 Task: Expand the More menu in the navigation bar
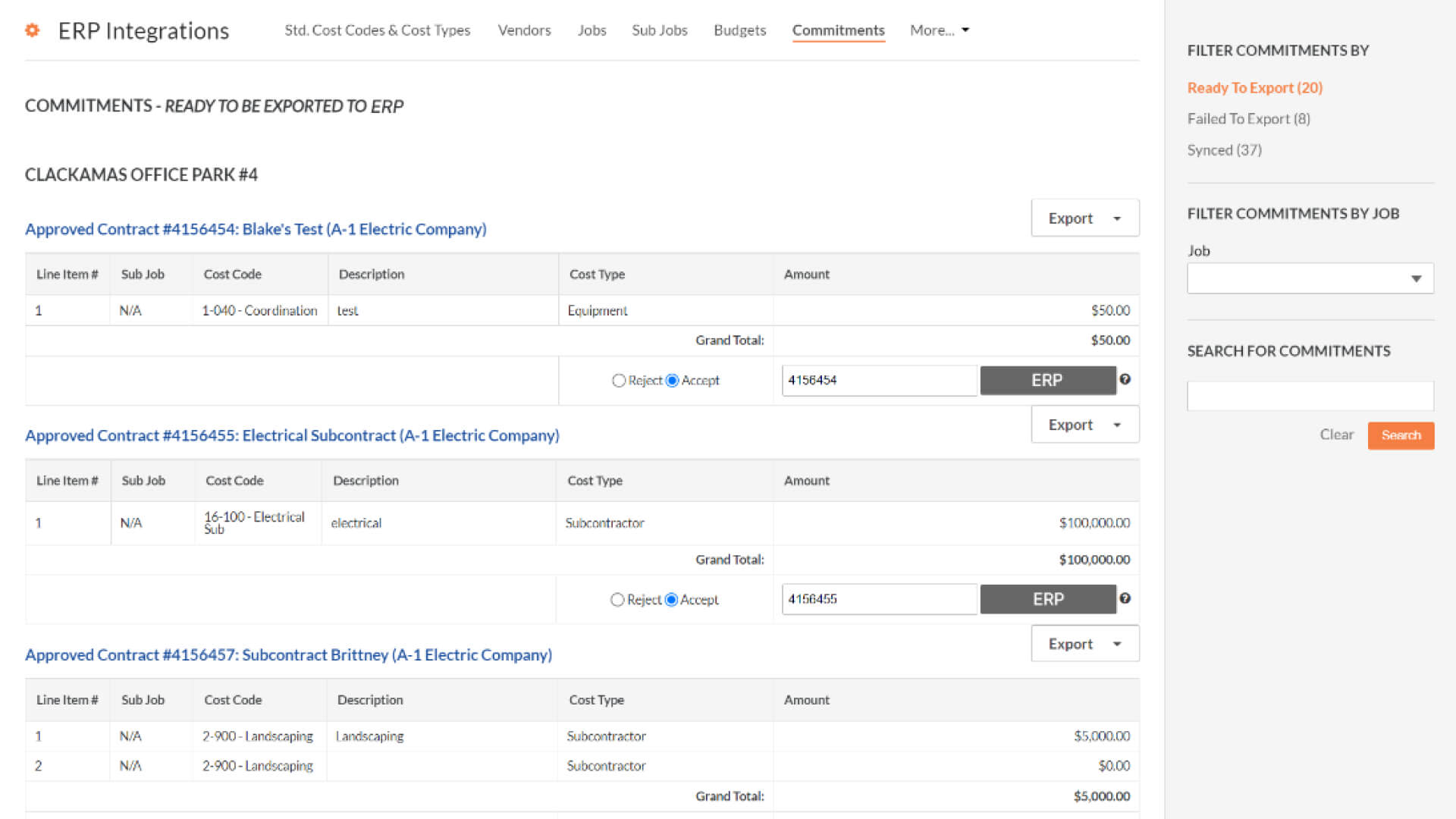[x=936, y=30]
